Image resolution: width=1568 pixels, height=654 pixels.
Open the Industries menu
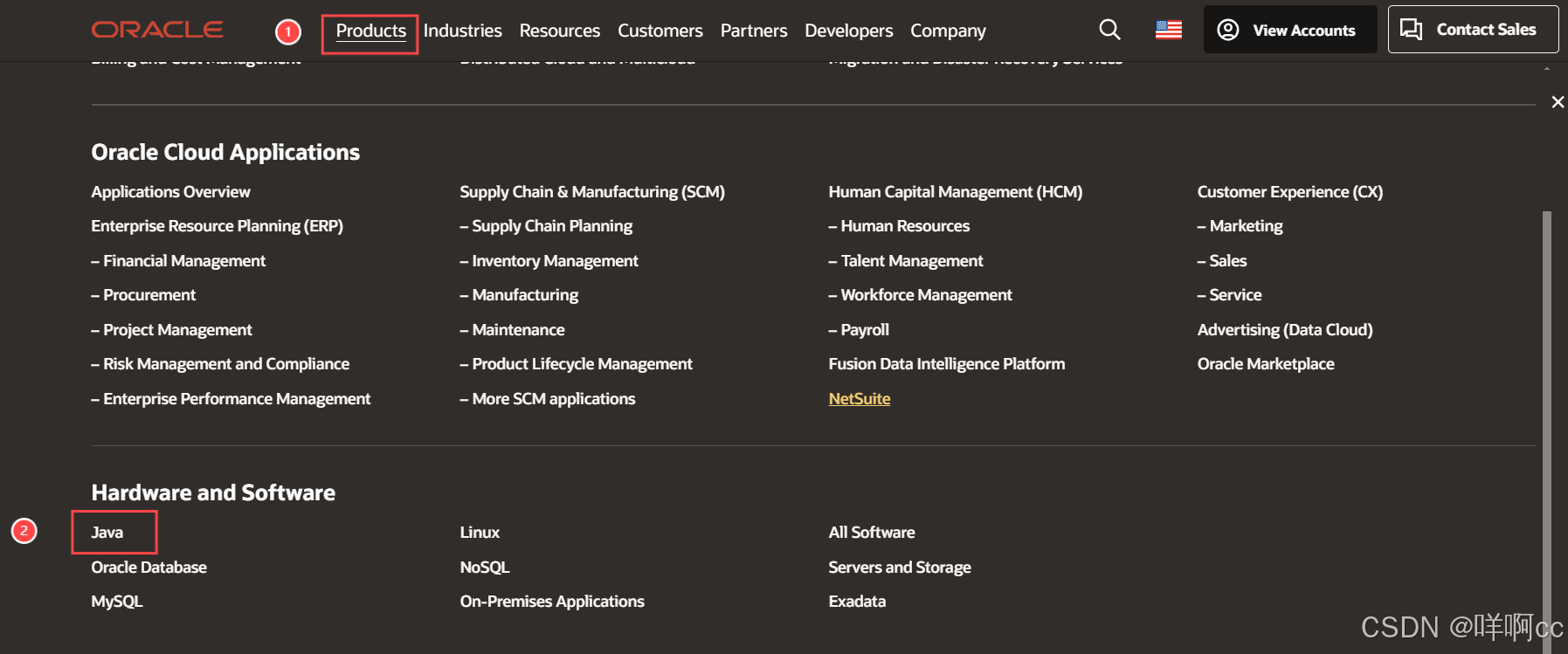click(462, 31)
